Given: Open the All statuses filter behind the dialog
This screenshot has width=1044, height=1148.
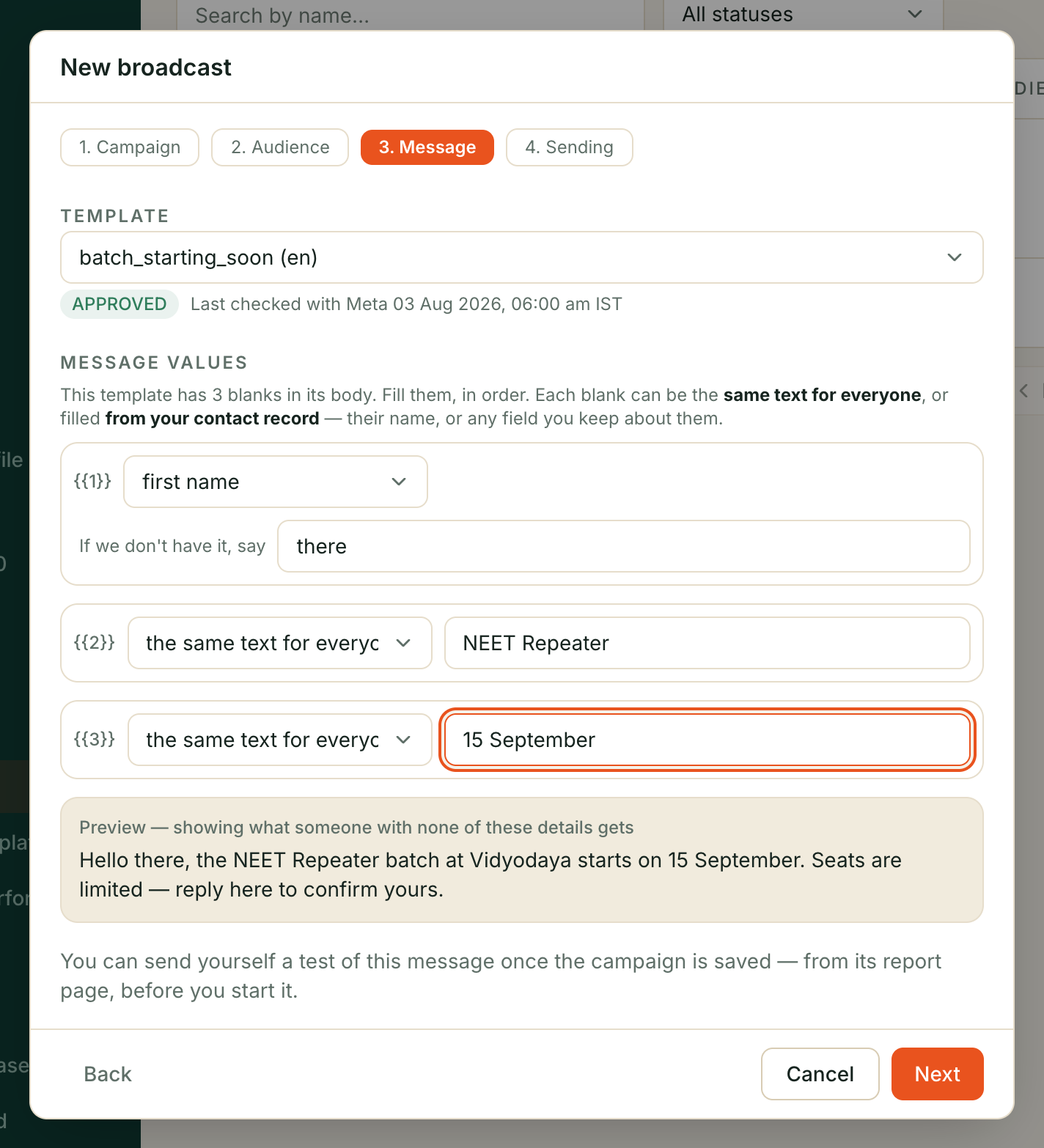Looking at the screenshot, I should 803,15.
